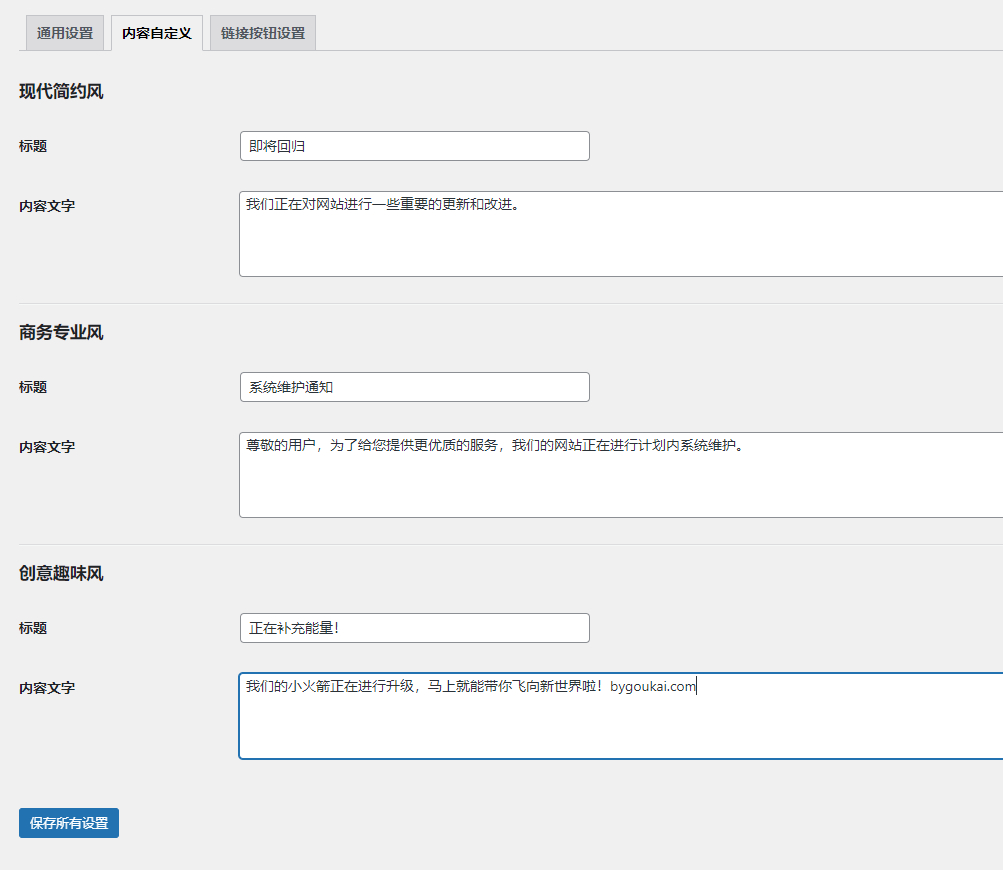Click the 内容文字 label under 创意趣味风

point(47,689)
